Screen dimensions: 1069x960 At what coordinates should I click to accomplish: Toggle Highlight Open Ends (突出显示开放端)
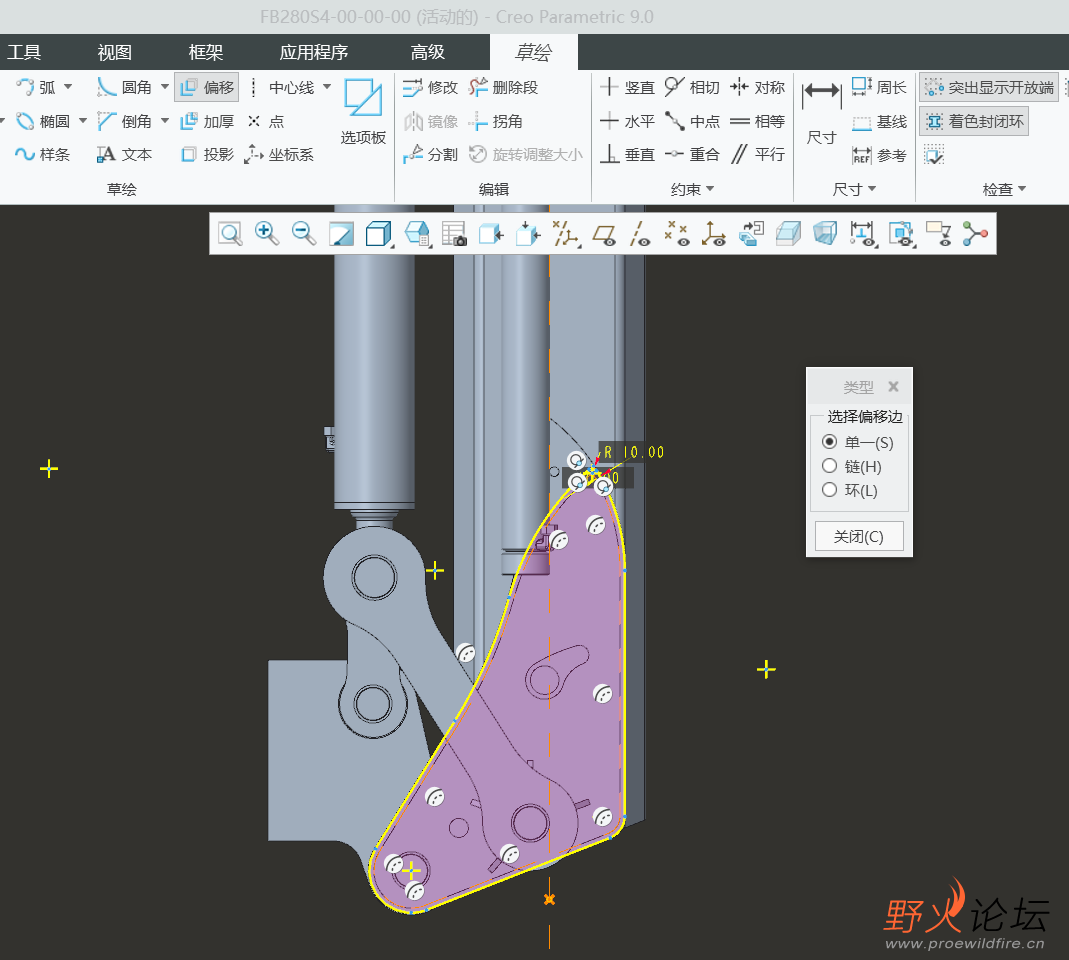[x=989, y=87]
